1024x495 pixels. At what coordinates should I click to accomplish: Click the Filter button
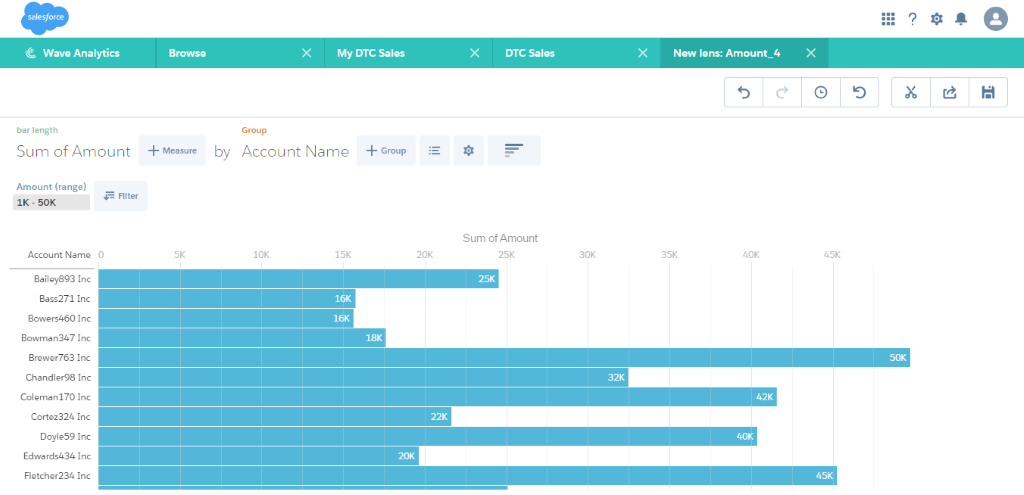click(x=121, y=196)
